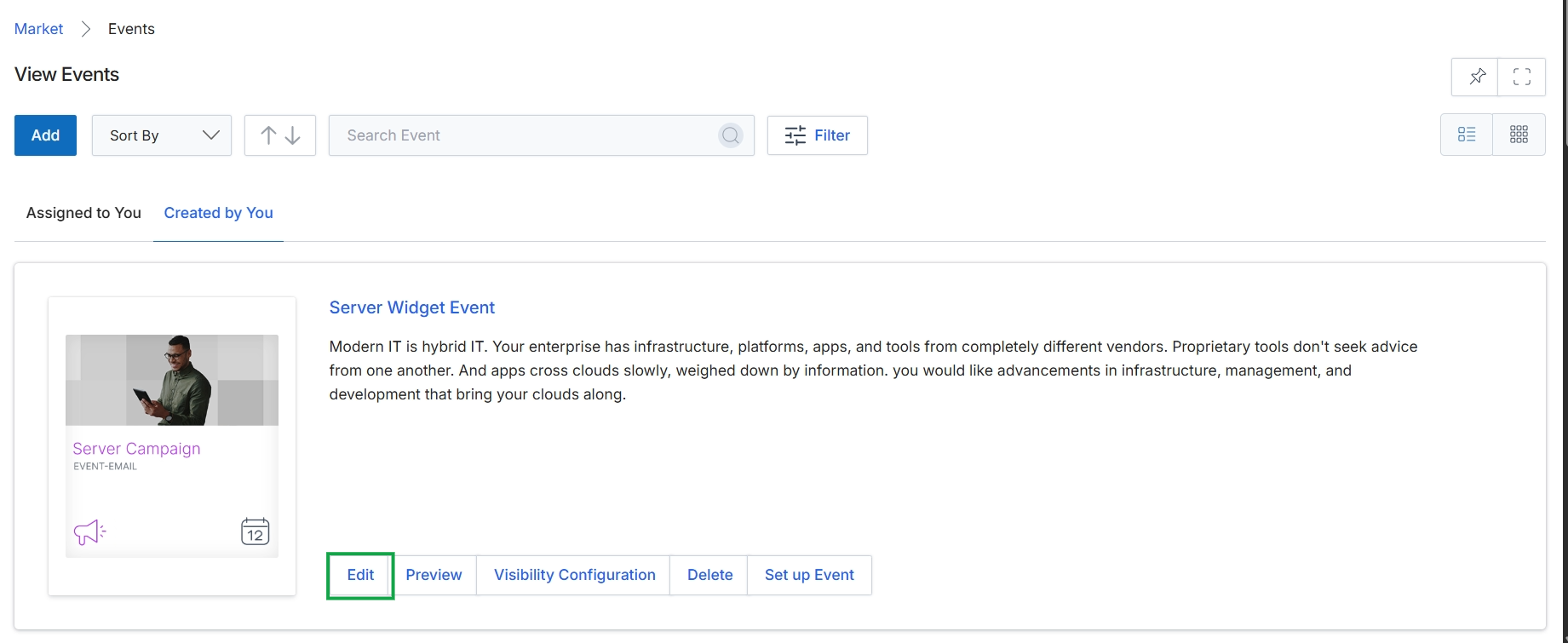Click Set up Event button
Viewport: 1568px width, 643px height.
[809, 575]
